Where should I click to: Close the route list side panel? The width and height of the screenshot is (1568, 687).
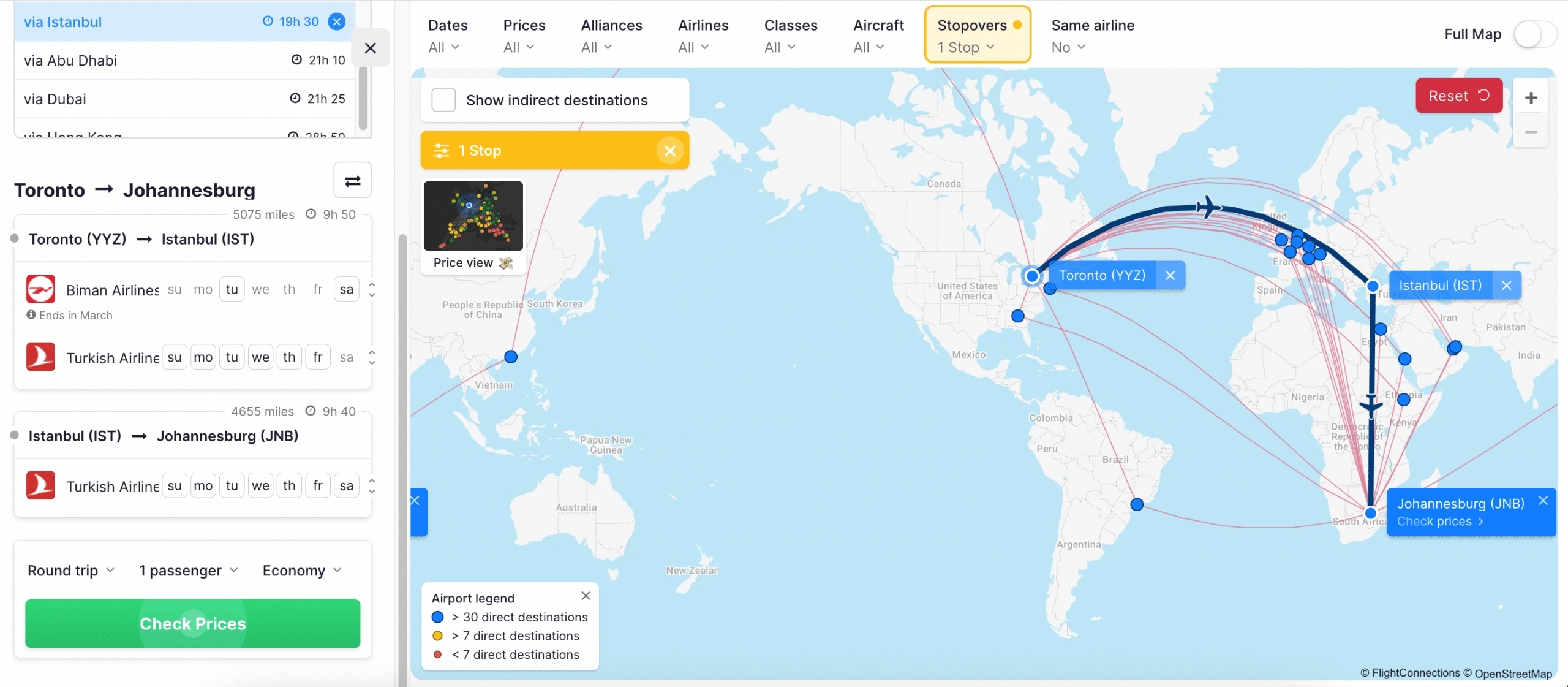point(370,48)
